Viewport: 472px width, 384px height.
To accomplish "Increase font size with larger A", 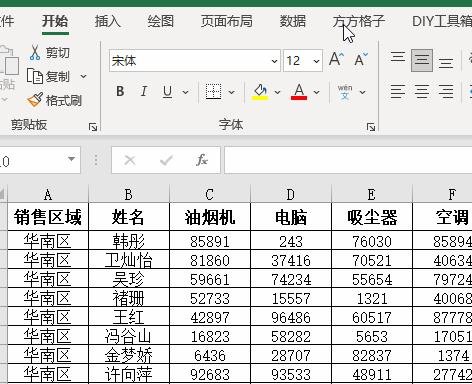I will click(x=336, y=59).
